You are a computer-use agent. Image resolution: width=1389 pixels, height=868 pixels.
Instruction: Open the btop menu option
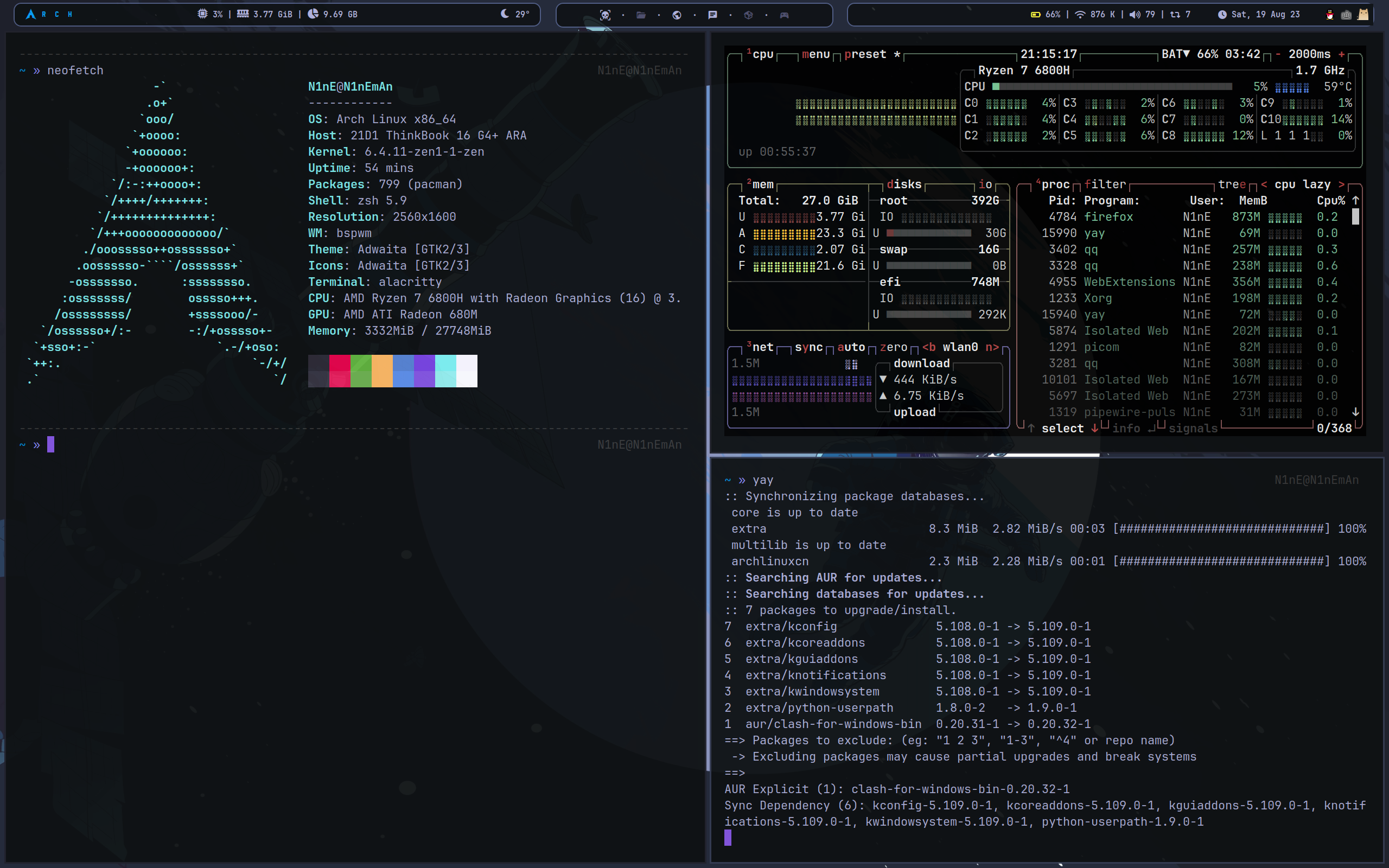(815, 54)
